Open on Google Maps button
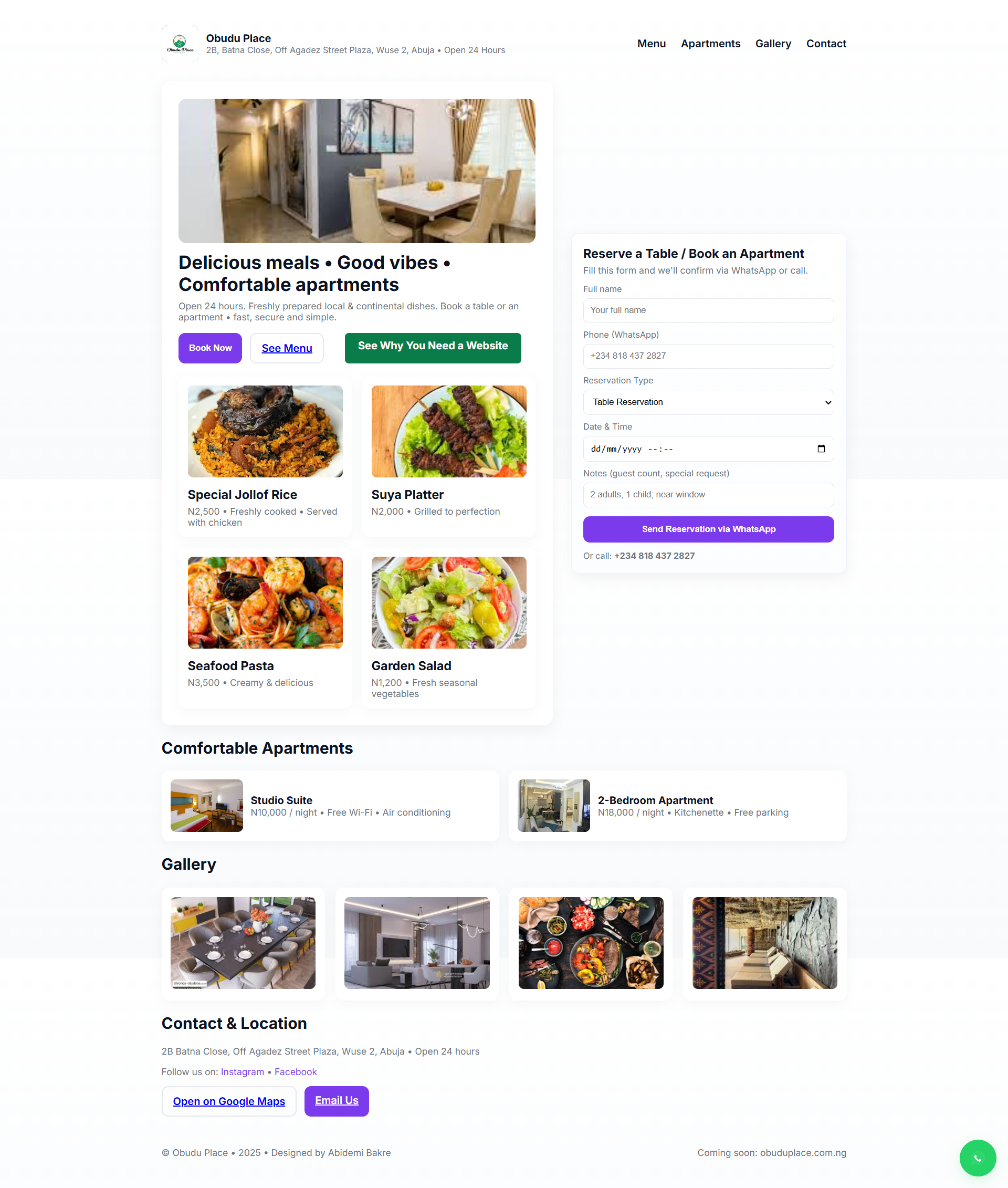The image size is (1008, 1188). coord(228,1100)
